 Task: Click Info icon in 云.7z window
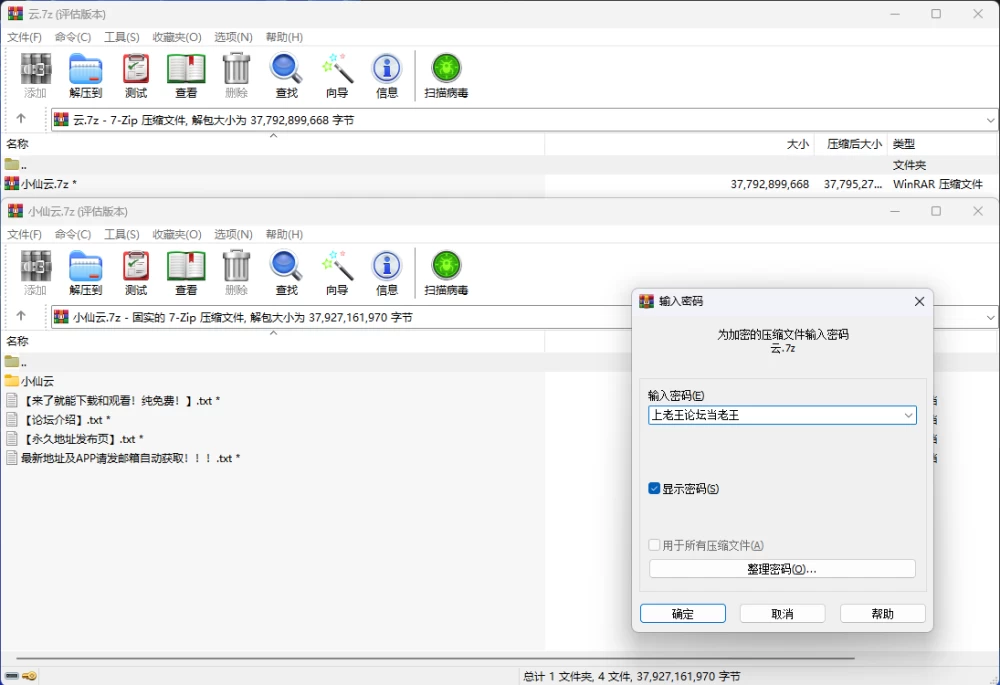[386, 75]
